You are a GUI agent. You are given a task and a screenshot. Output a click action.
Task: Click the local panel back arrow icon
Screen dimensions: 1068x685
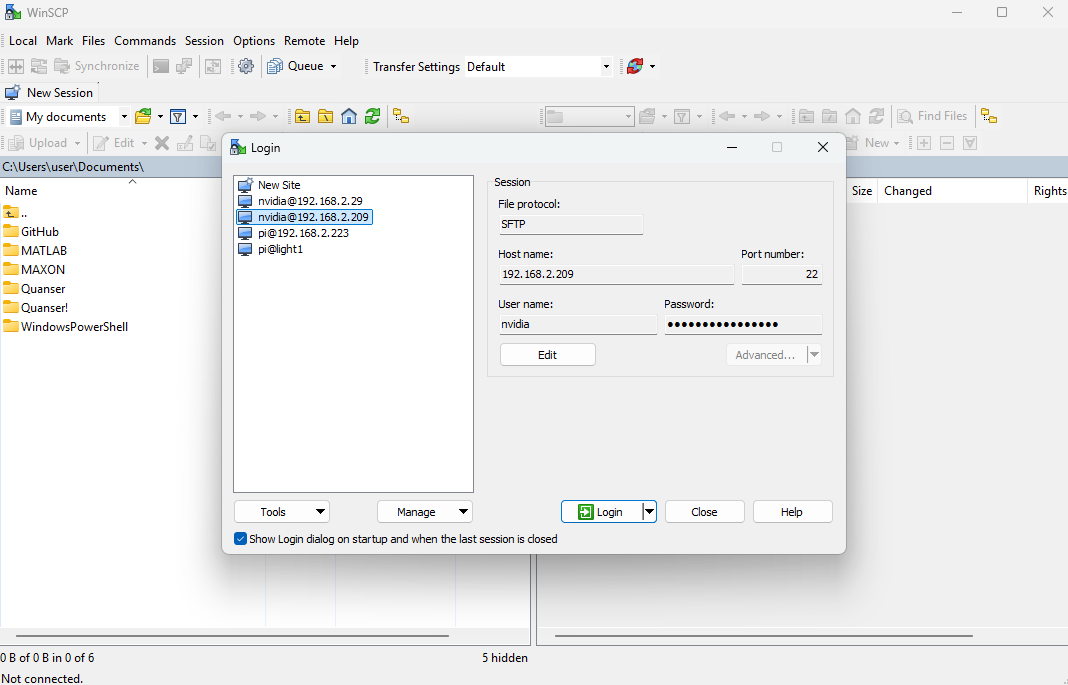coord(223,116)
